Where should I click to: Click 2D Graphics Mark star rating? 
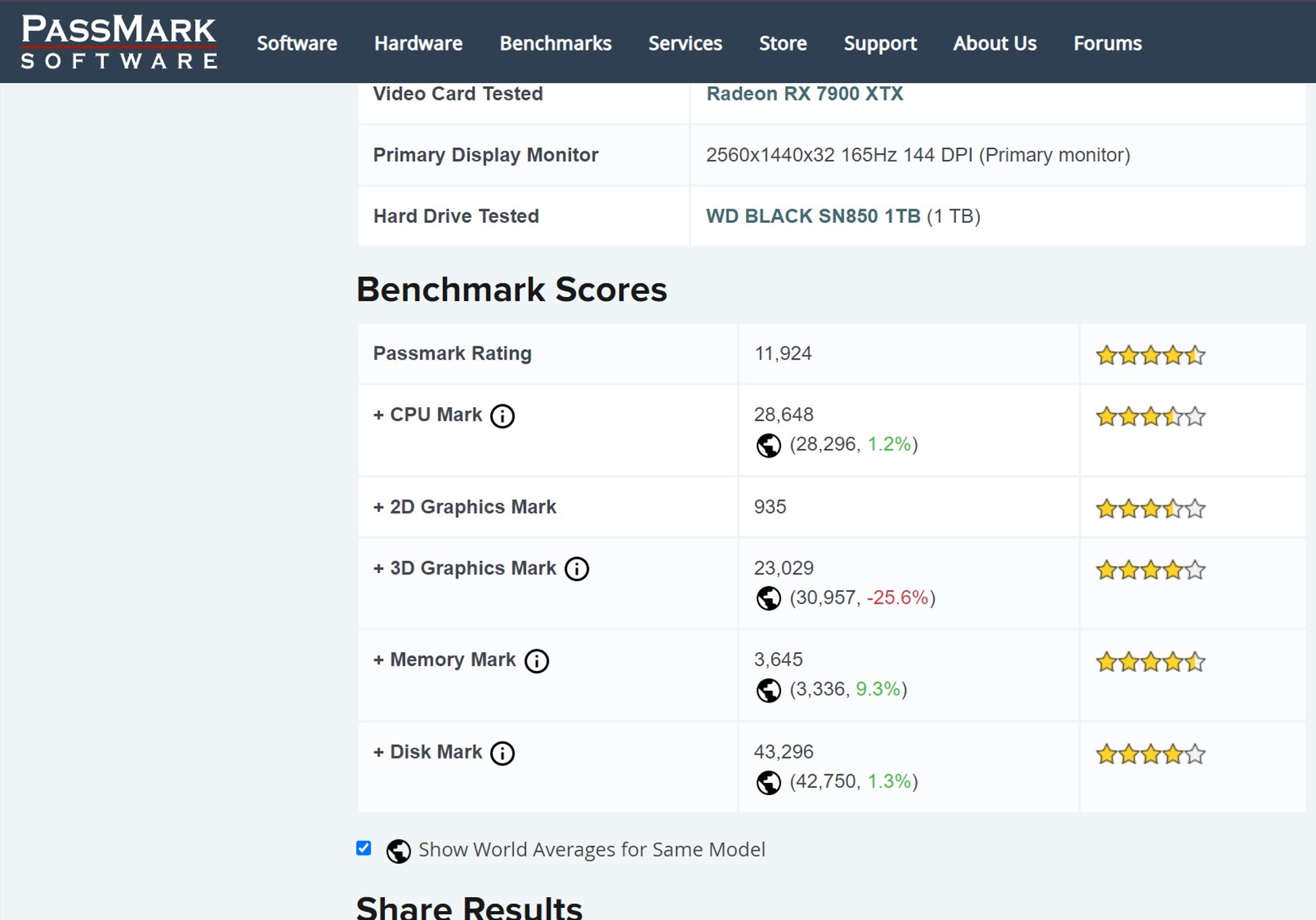pos(1151,508)
